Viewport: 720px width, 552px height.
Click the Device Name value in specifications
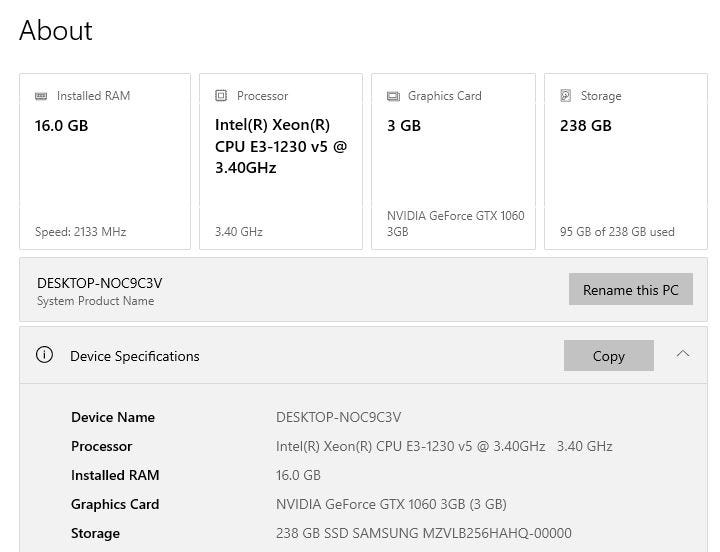tap(338, 417)
